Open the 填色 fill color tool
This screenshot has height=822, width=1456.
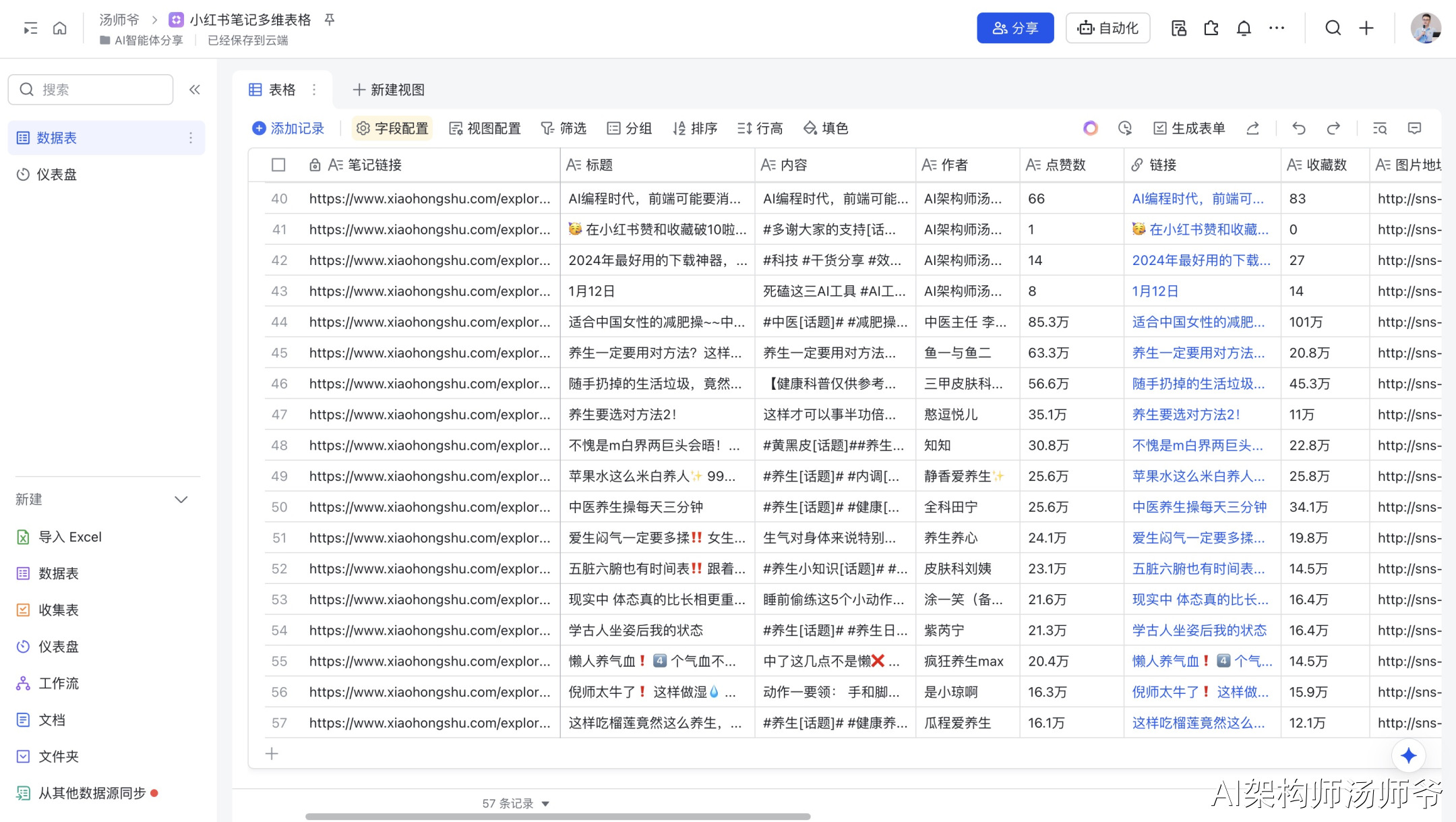click(x=826, y=128)
